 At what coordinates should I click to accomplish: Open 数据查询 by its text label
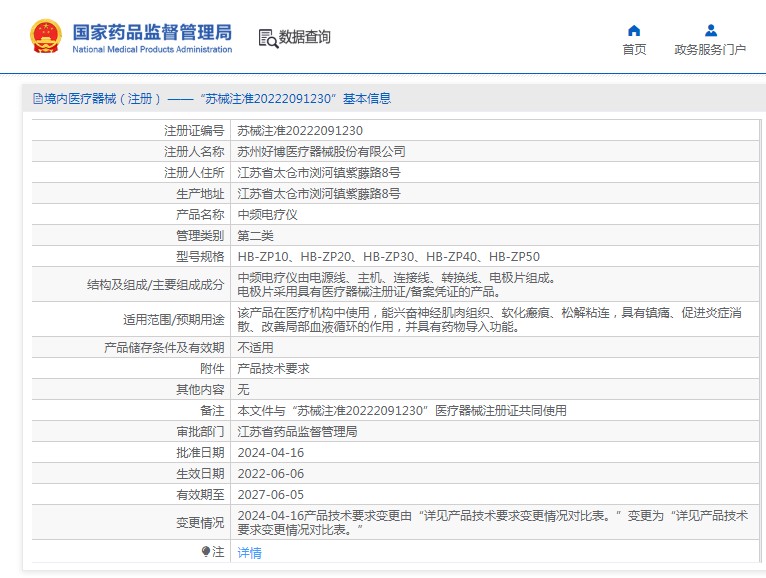(x=305, y=38)
